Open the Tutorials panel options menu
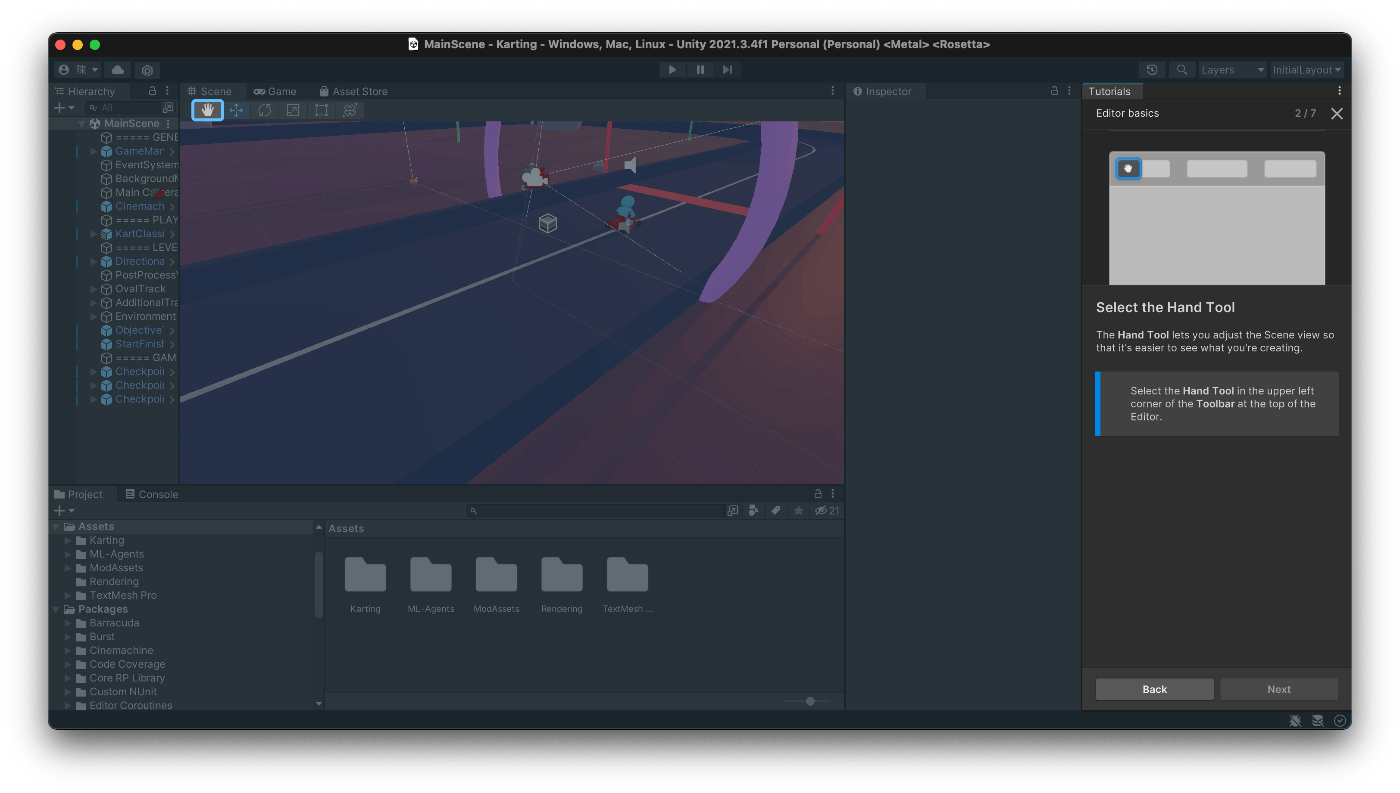This screenshot has height=793, width=1400. tap(1340, 91)
